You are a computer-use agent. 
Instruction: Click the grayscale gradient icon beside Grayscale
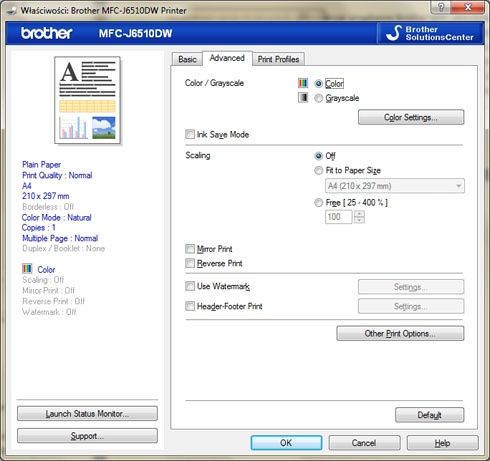[303, 97]
